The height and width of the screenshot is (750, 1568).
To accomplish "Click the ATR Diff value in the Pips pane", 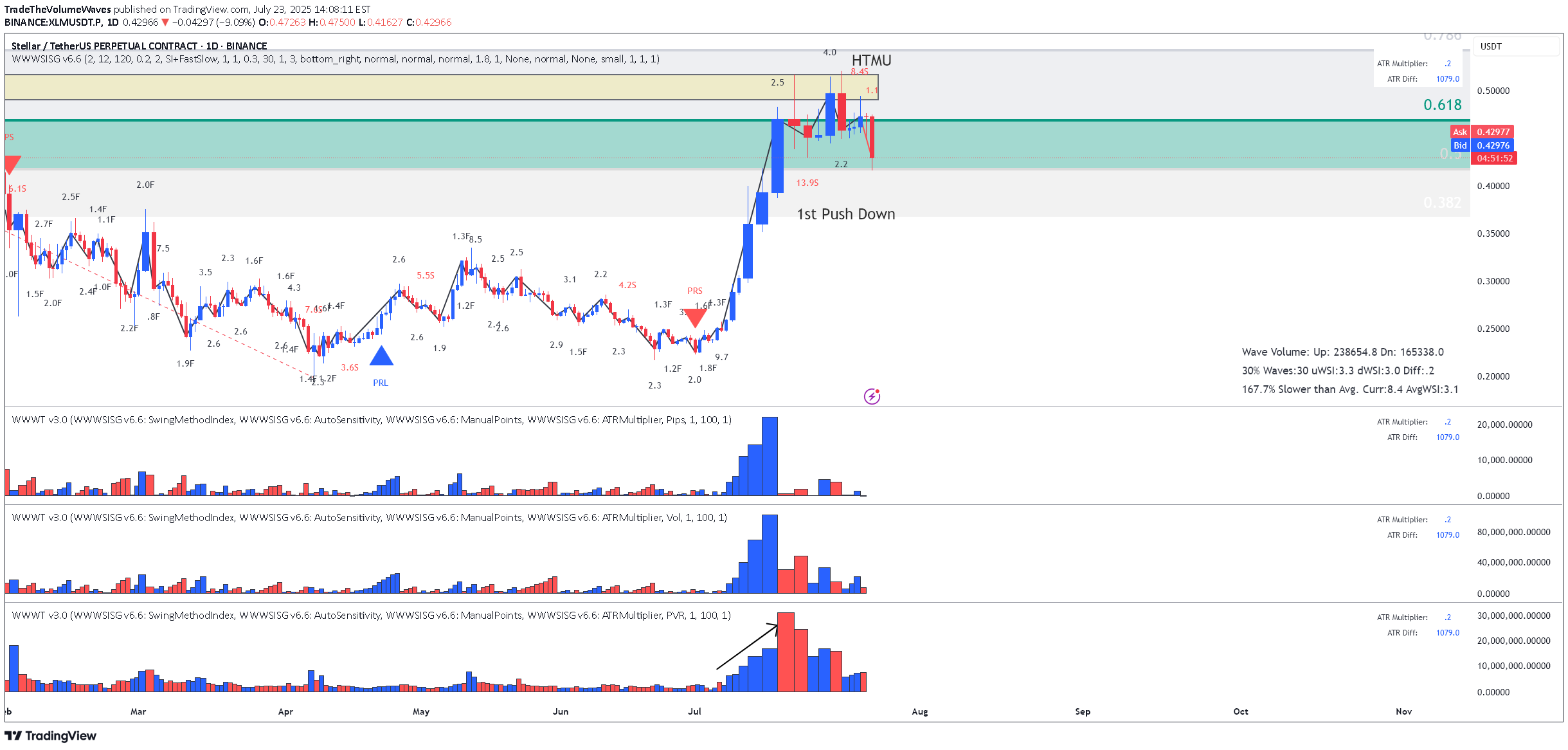I will (1447, 437).
